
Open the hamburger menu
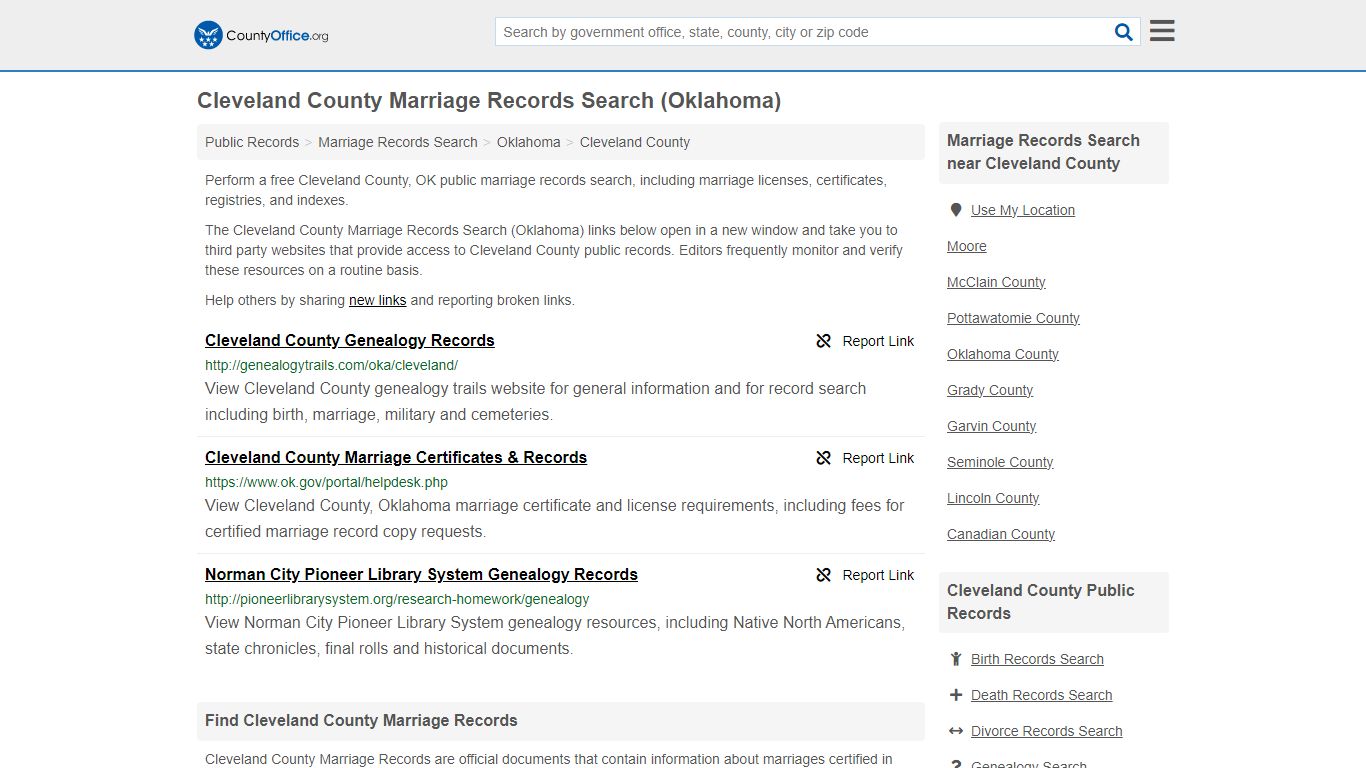tap(1162, 31)
